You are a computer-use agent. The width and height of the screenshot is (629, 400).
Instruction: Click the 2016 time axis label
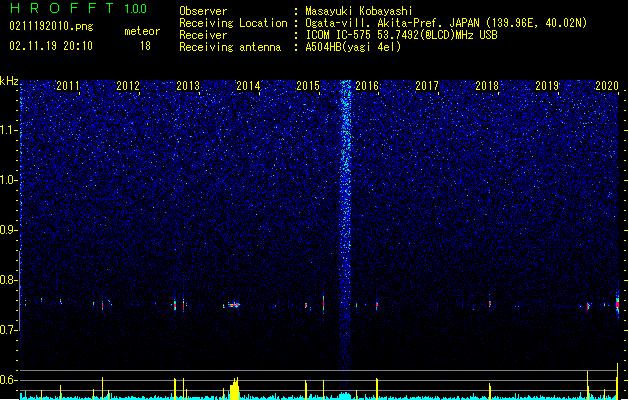point(367,86)
